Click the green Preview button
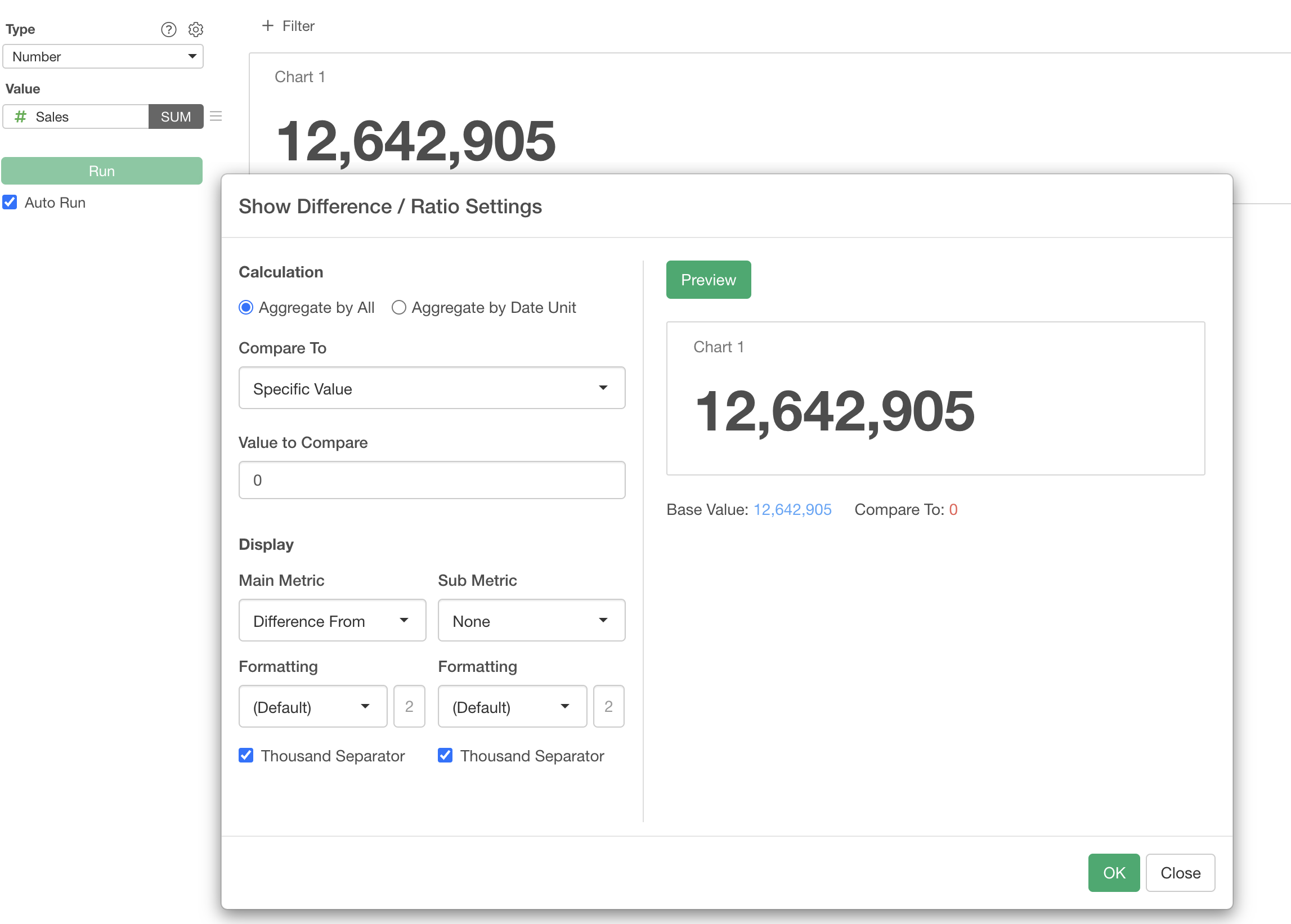 point(708,279)
